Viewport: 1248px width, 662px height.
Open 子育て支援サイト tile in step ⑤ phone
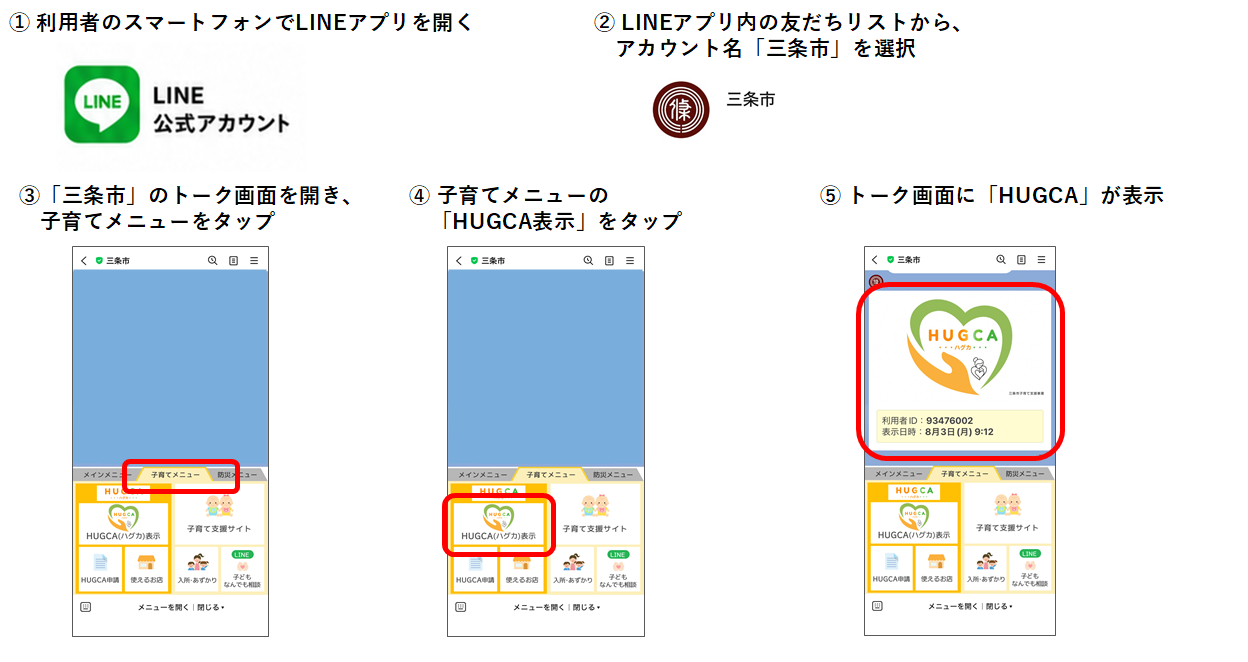(x=1007, y=513)
